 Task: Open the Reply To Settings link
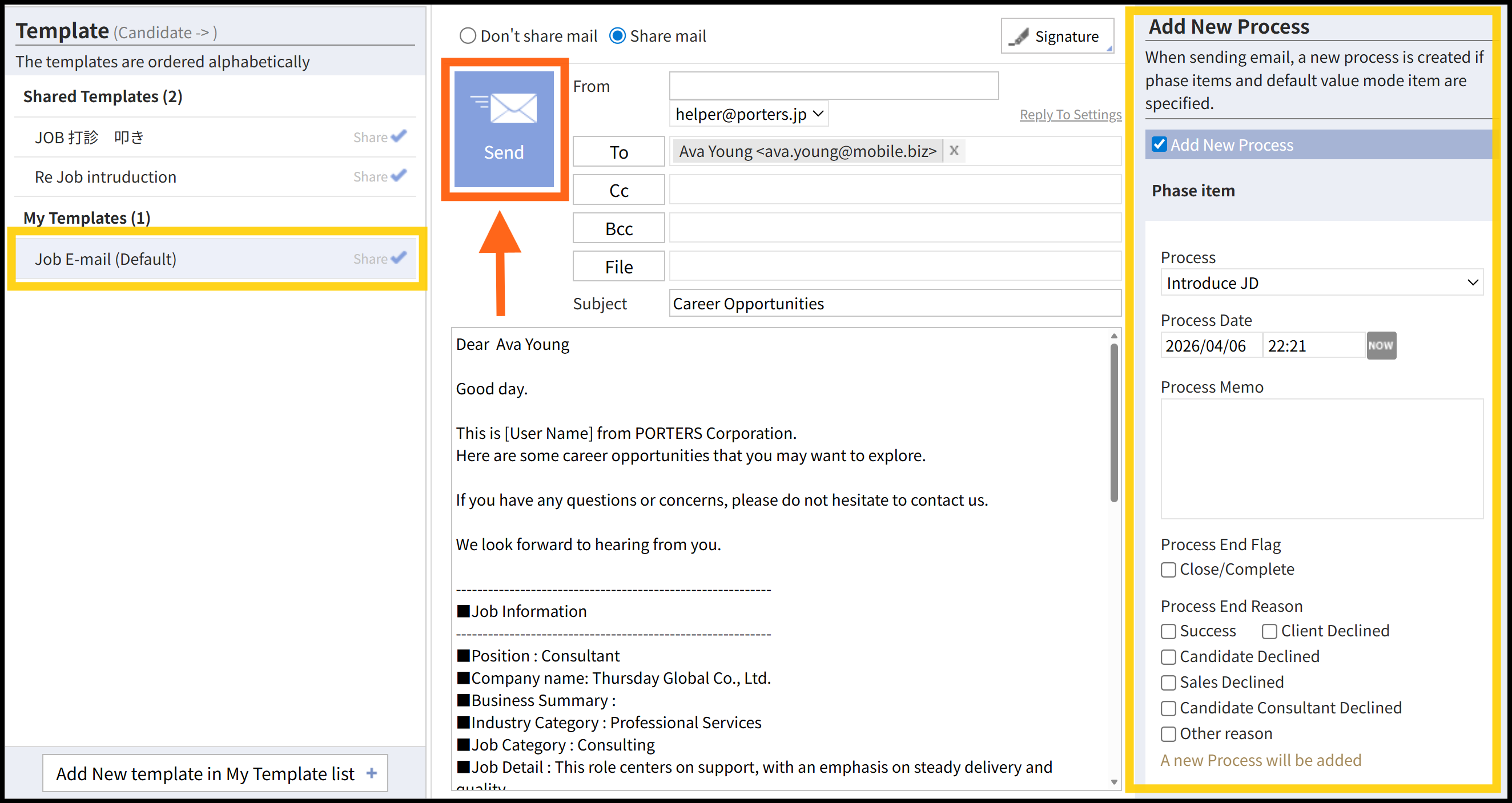[x=1069, y=114]
